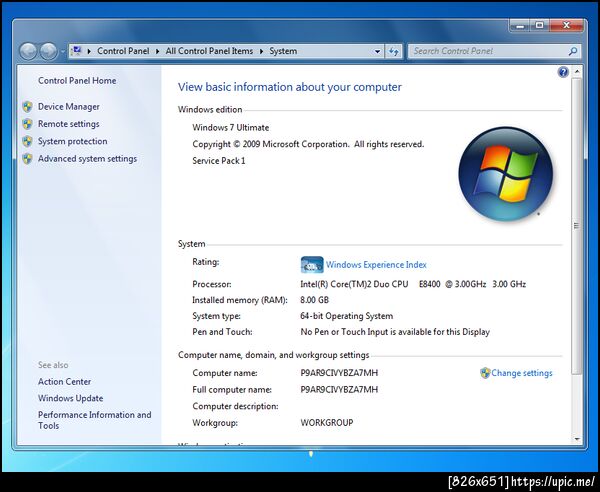The image size is (600, 492).
Task: Click scrollbar down arrow
Action: 577,439
